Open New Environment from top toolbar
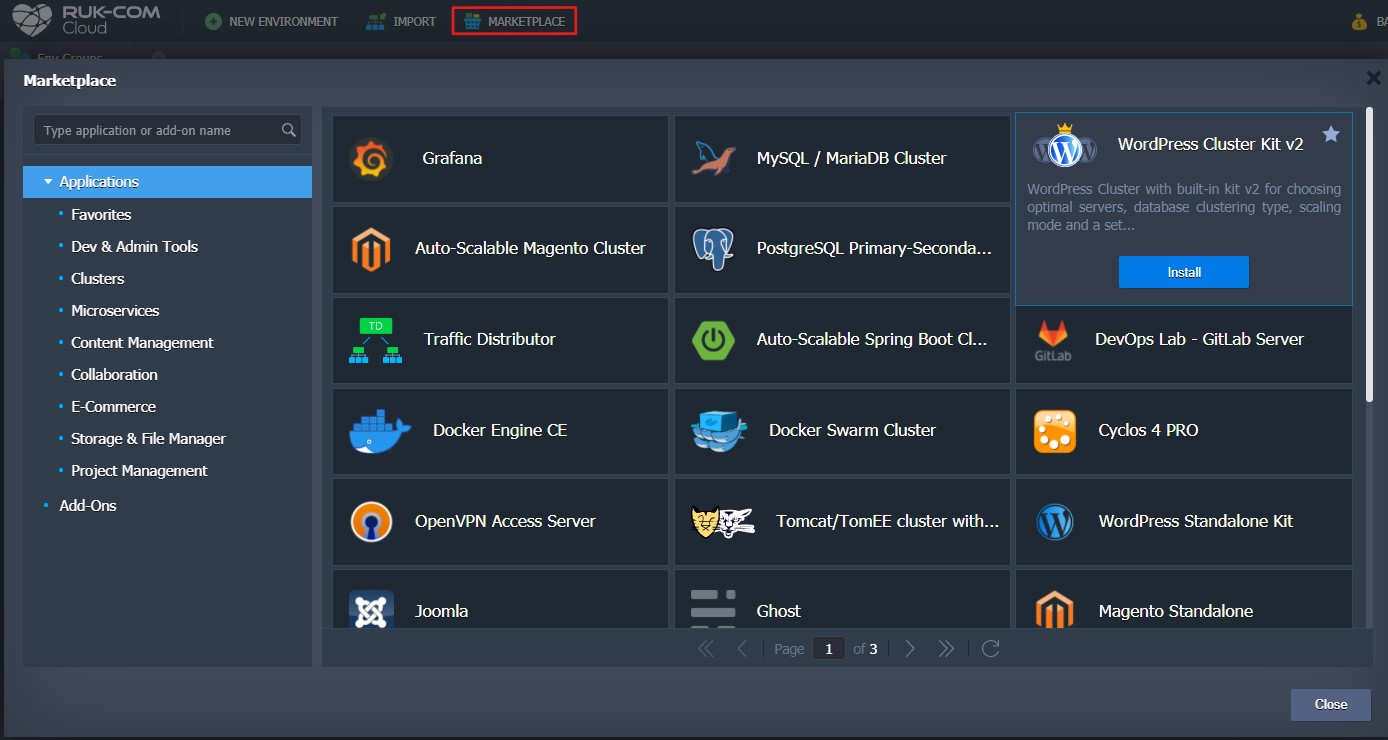This screenshot has width=1388, height=740. [272, 21]
